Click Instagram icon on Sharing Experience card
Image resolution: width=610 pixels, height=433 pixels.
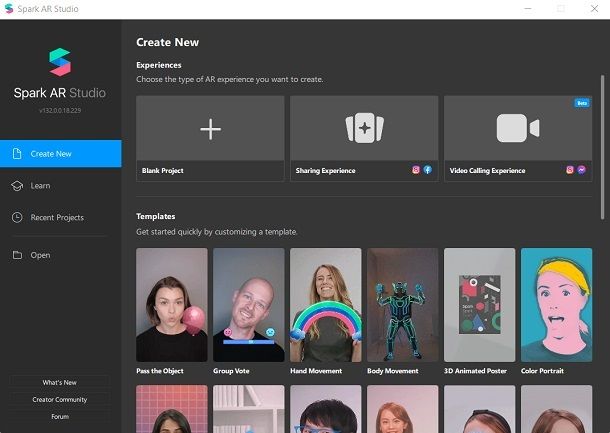coord(416,170)
